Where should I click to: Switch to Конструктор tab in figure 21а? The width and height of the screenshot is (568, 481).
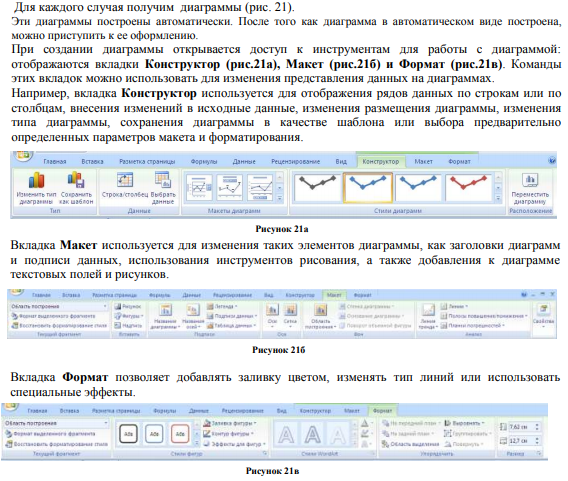pyautogui.click(x=380, y=162)
